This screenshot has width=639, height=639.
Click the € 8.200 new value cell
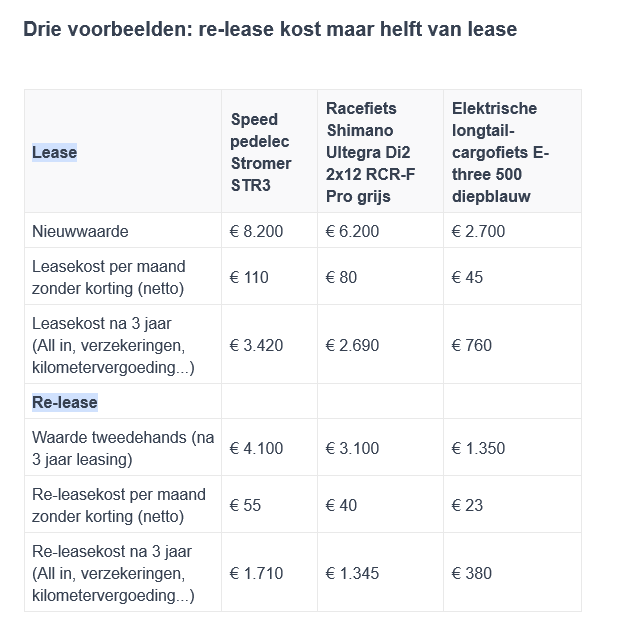[x=256, y=231]
